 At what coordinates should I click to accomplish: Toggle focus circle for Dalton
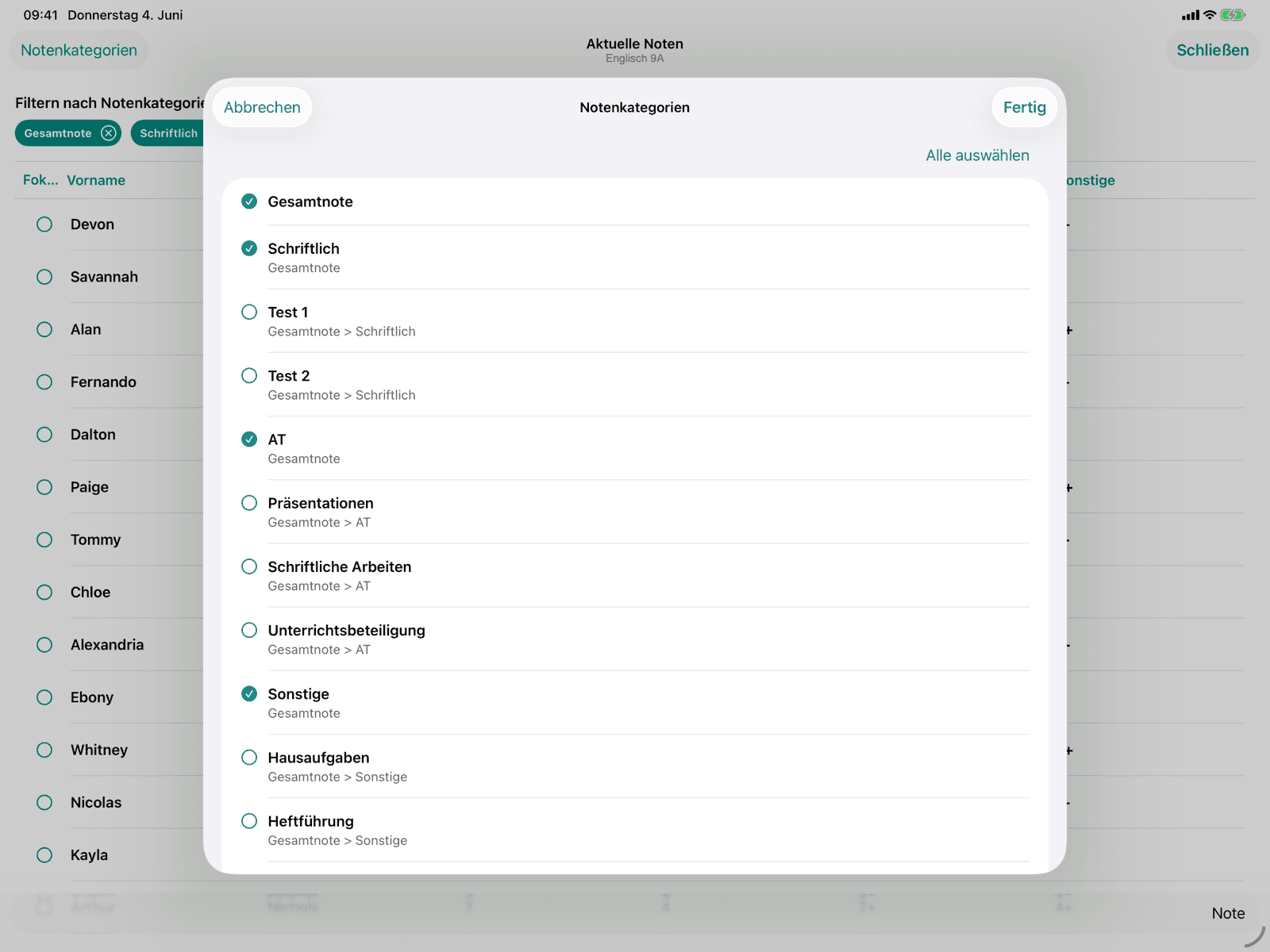44,435
